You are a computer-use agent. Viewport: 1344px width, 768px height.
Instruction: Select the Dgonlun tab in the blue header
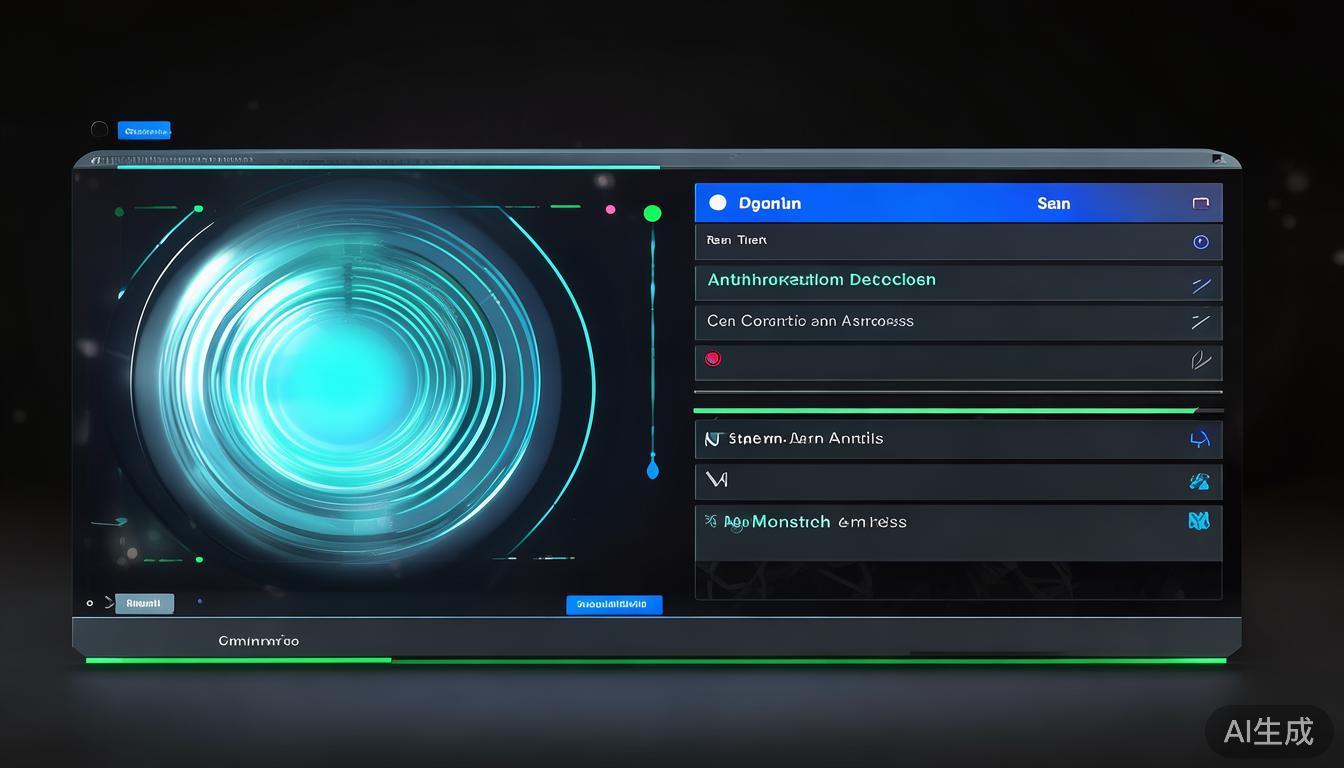point(769,203)
